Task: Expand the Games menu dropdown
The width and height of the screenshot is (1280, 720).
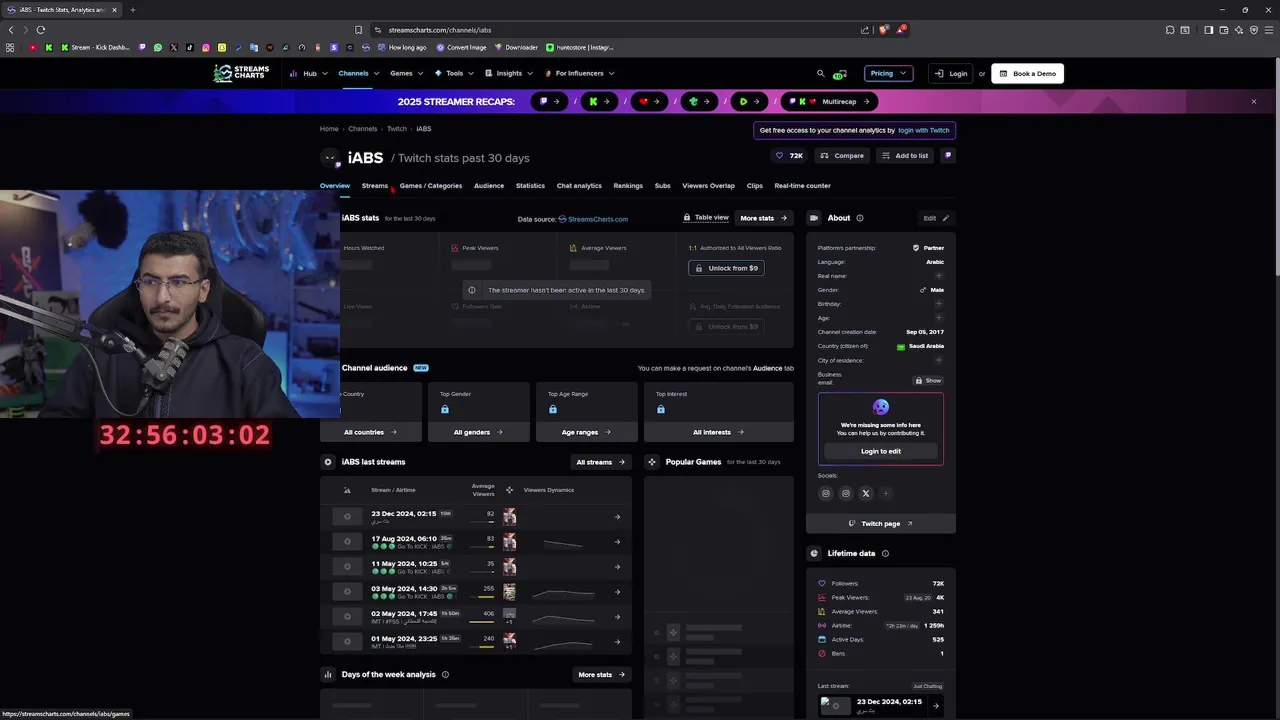Action: (x=406, y=73)
